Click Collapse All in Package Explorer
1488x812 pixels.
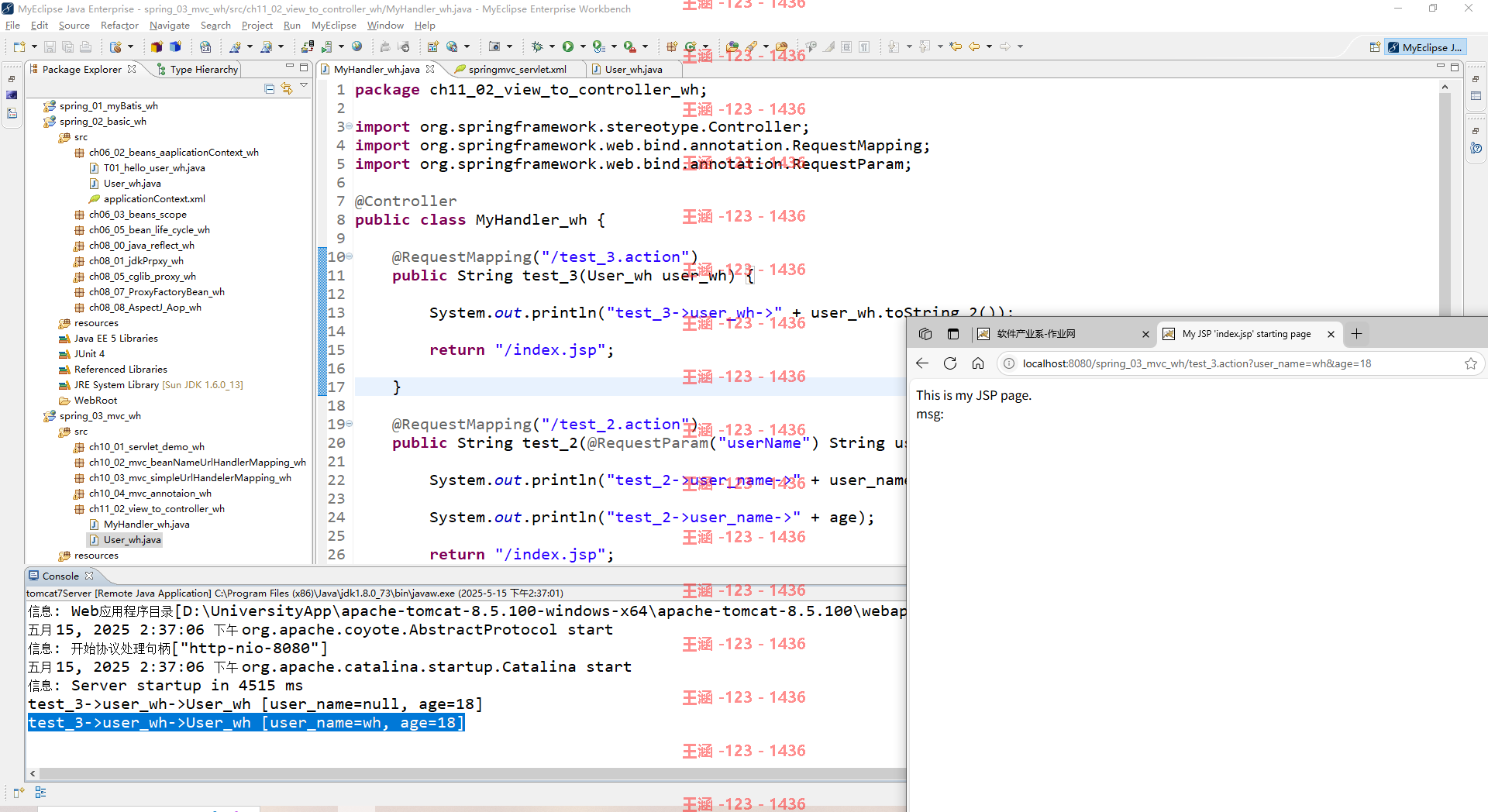[270, 88]
